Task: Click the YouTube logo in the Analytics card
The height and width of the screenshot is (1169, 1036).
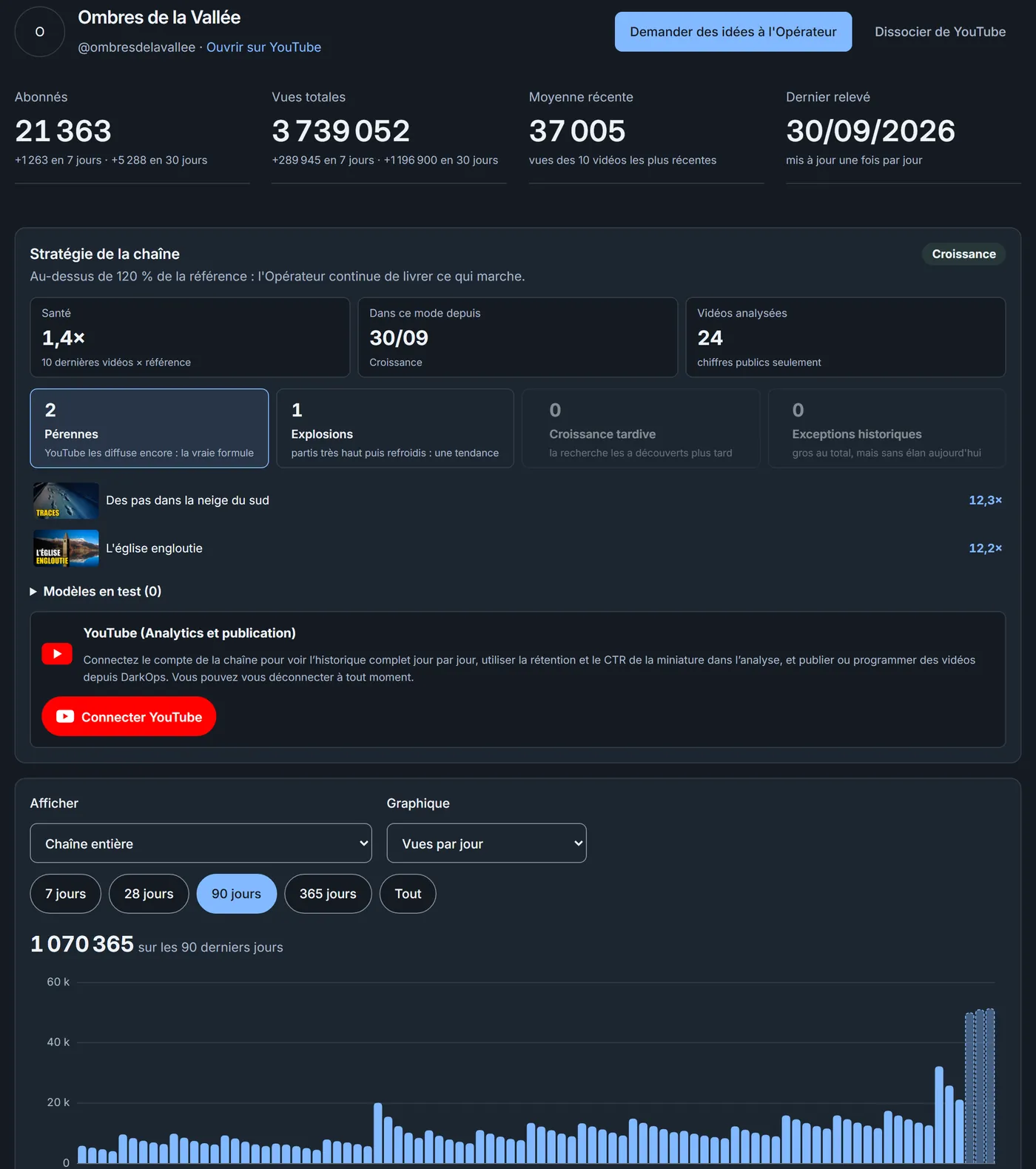Action: [x=57, y=654]
